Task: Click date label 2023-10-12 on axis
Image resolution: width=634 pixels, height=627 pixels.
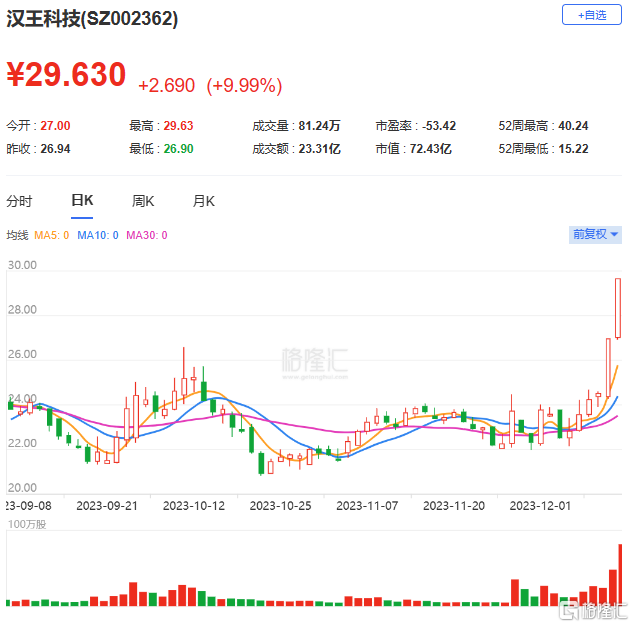Action: coord(194,506)
